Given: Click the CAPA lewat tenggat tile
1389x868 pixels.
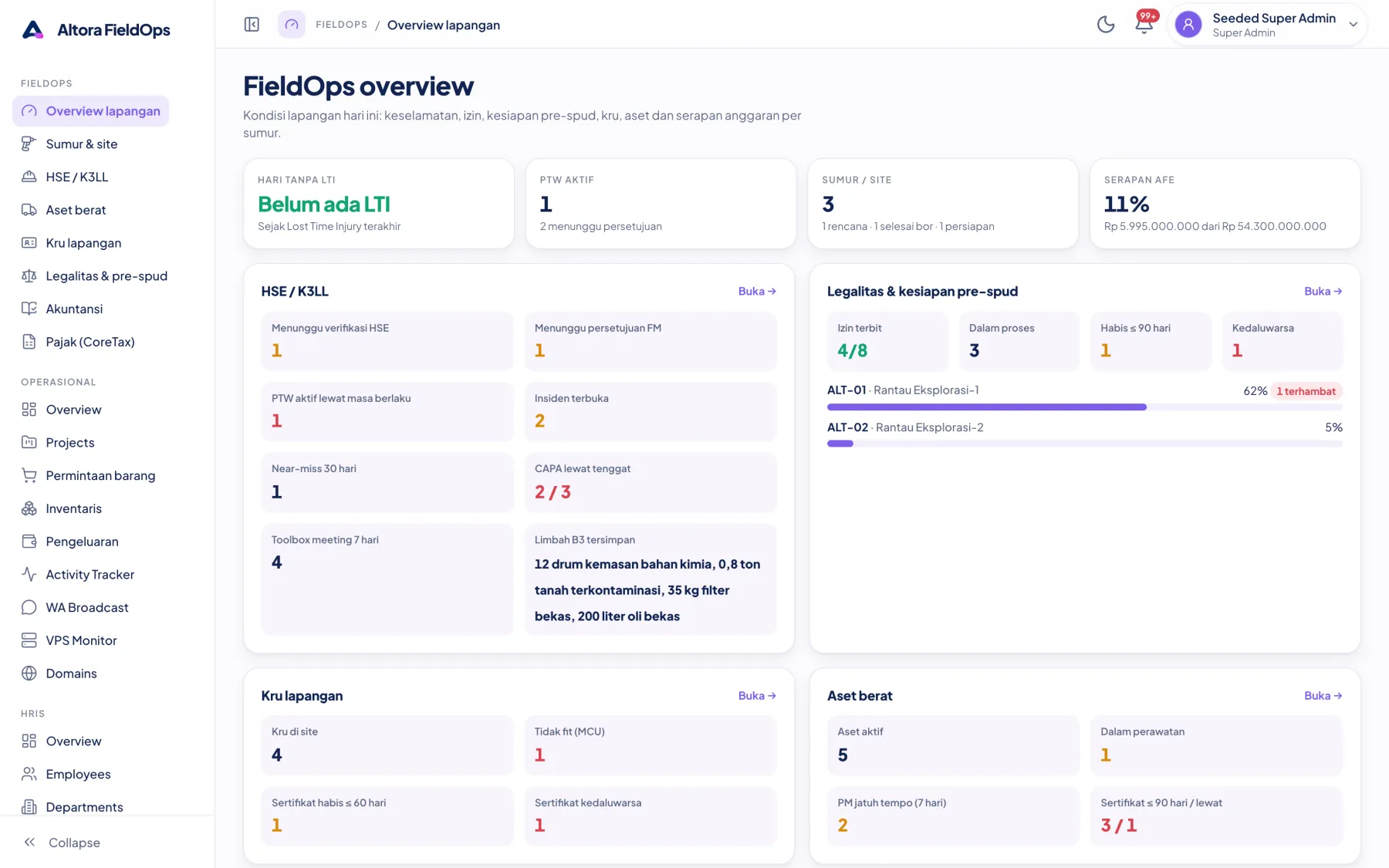Looking at the screenshot, I should tap(651, 482).
